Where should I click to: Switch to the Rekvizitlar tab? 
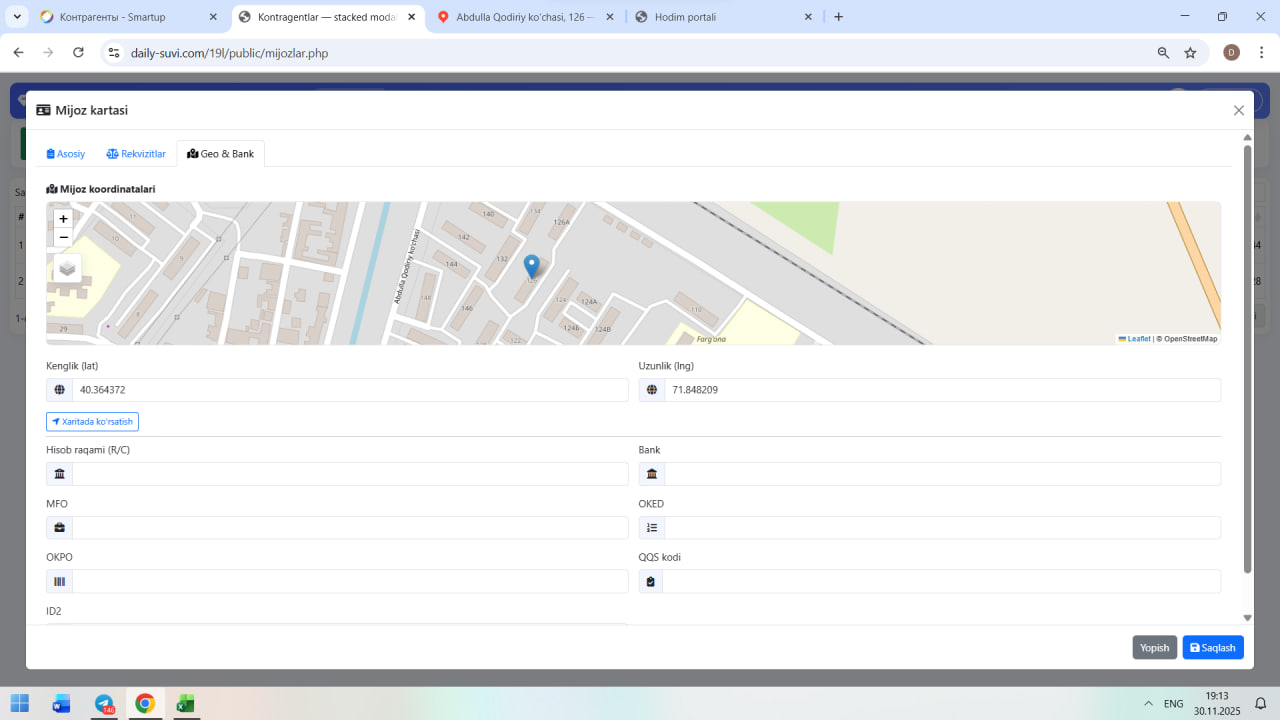pyautogui.click(x=136, y=154)
